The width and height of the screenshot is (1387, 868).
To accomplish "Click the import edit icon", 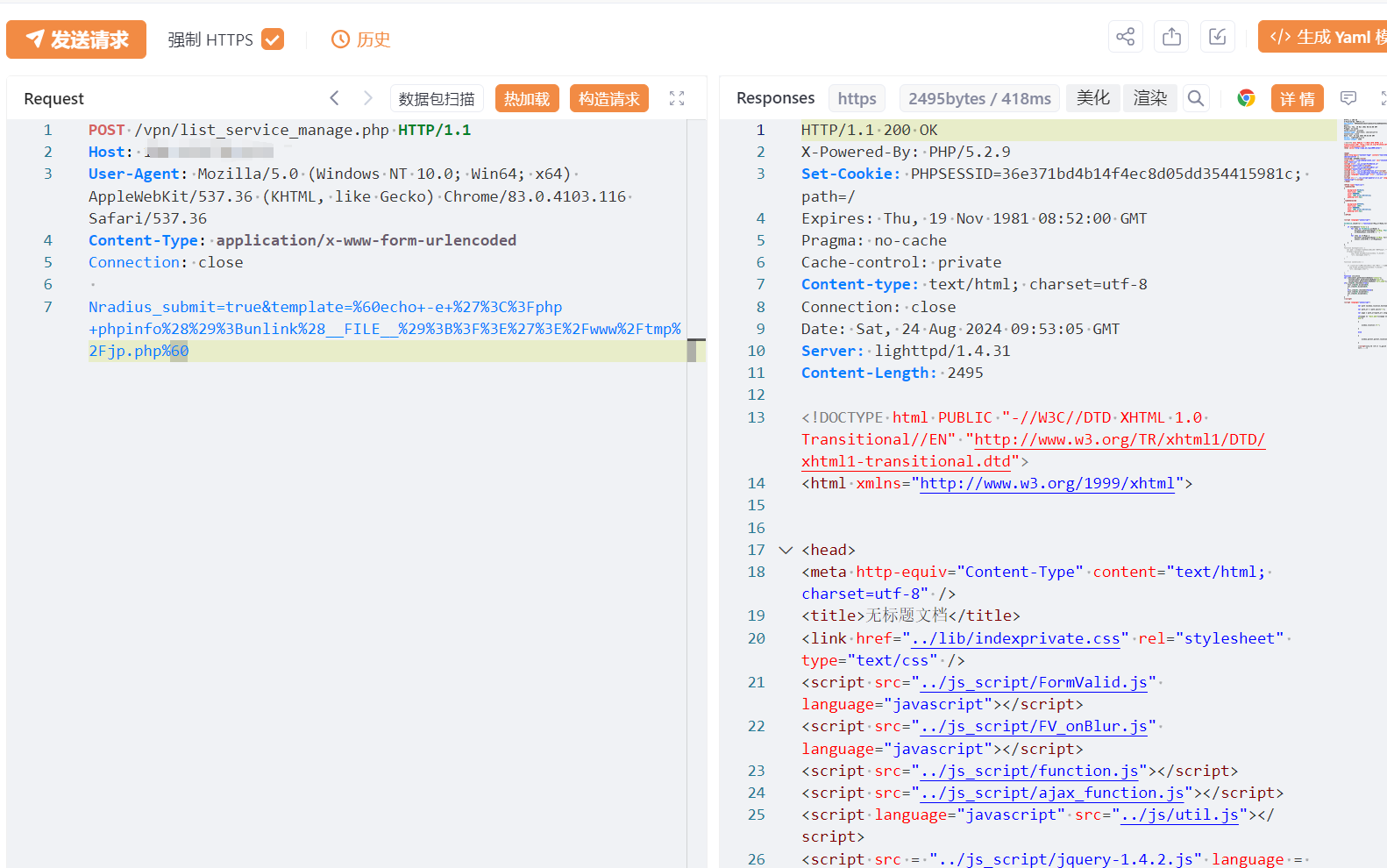I will 1217,37.
